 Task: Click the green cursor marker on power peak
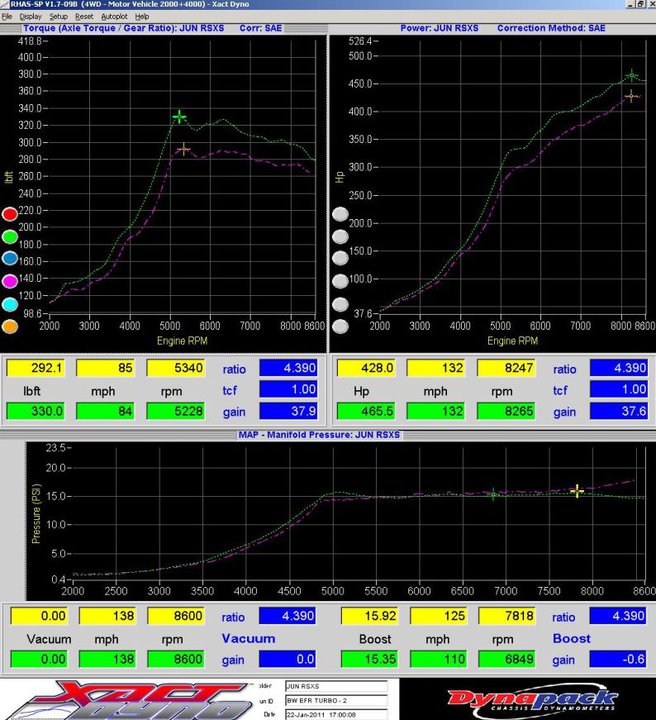[x=632, y=75]
